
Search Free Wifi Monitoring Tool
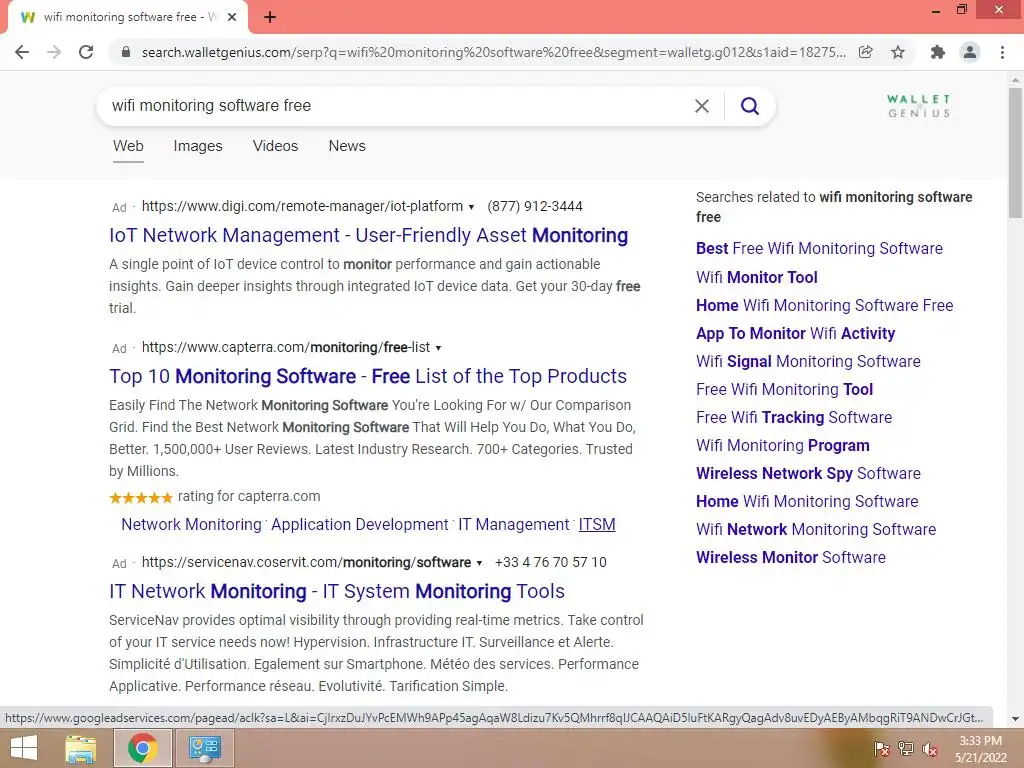[x=784, y=390]
